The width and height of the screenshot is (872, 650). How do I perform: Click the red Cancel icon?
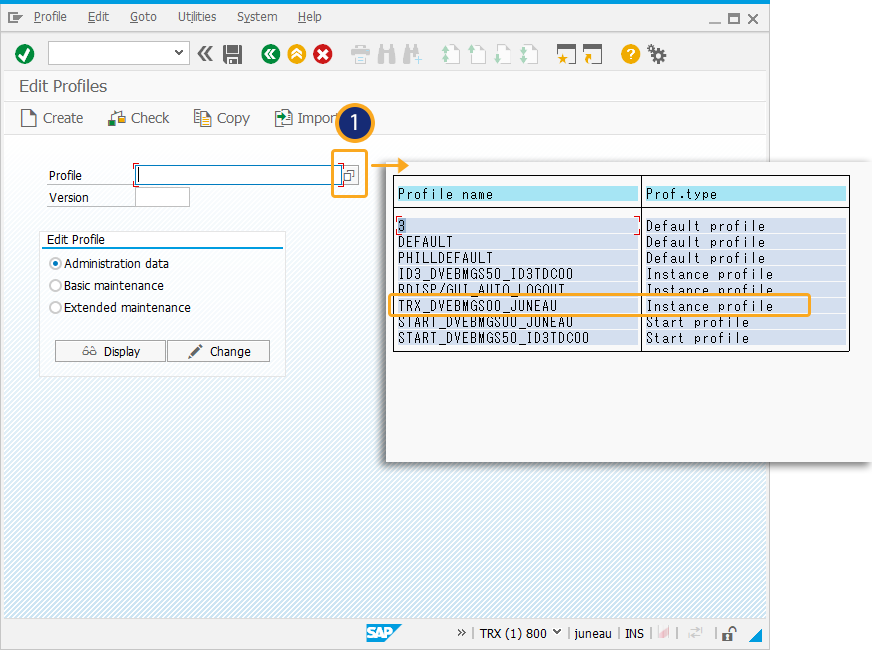click(323, 54)
